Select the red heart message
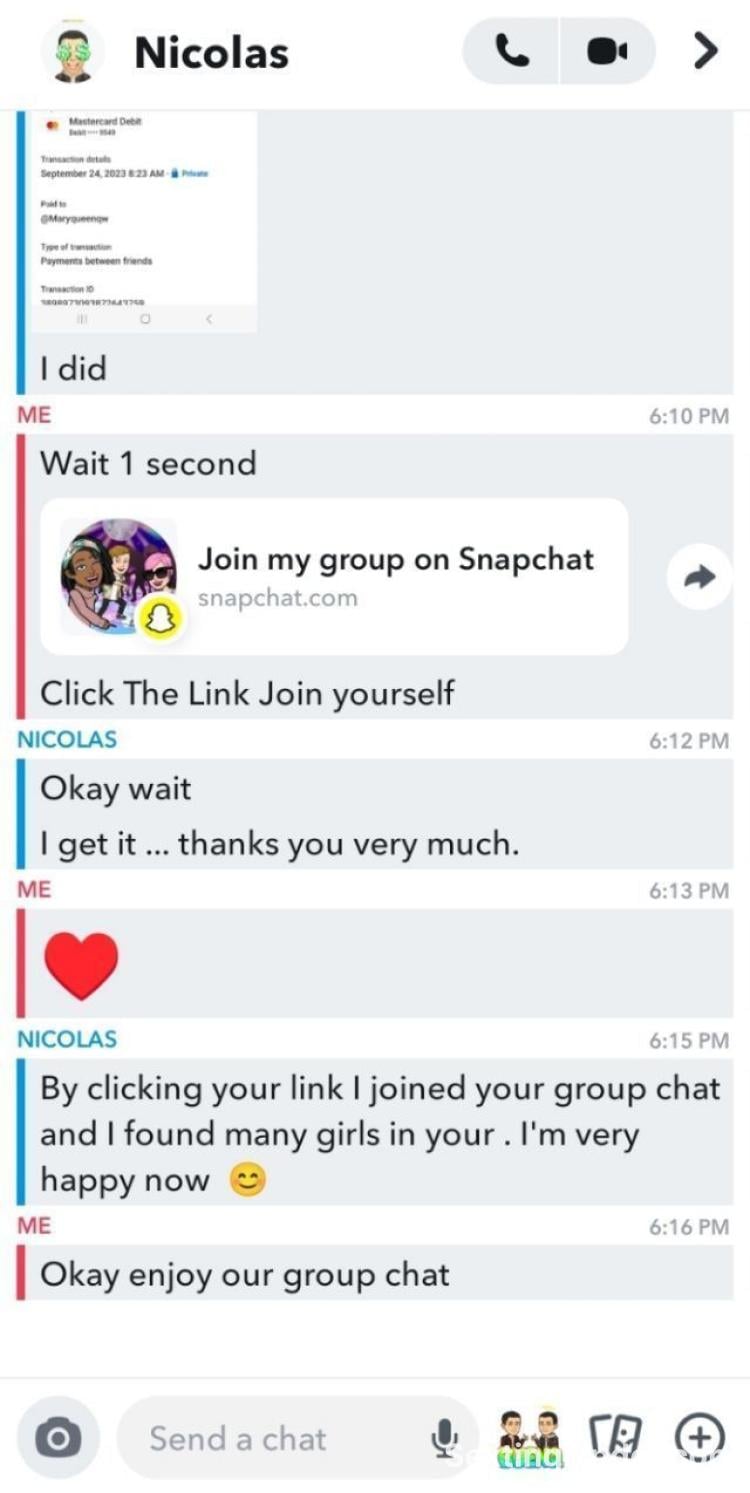Screen dimensions: 750x1493 click(81, 967)
